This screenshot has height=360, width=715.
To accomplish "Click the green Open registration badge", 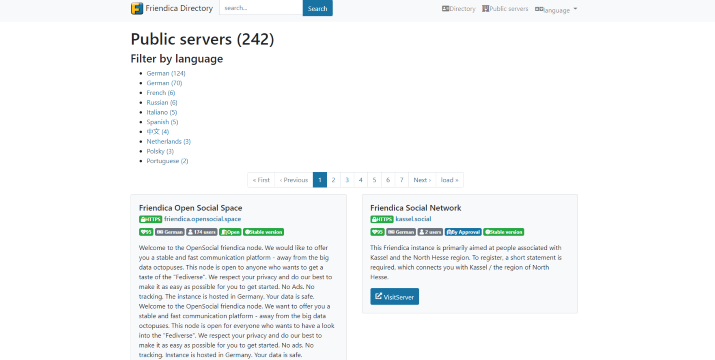I will pos(230,232).
